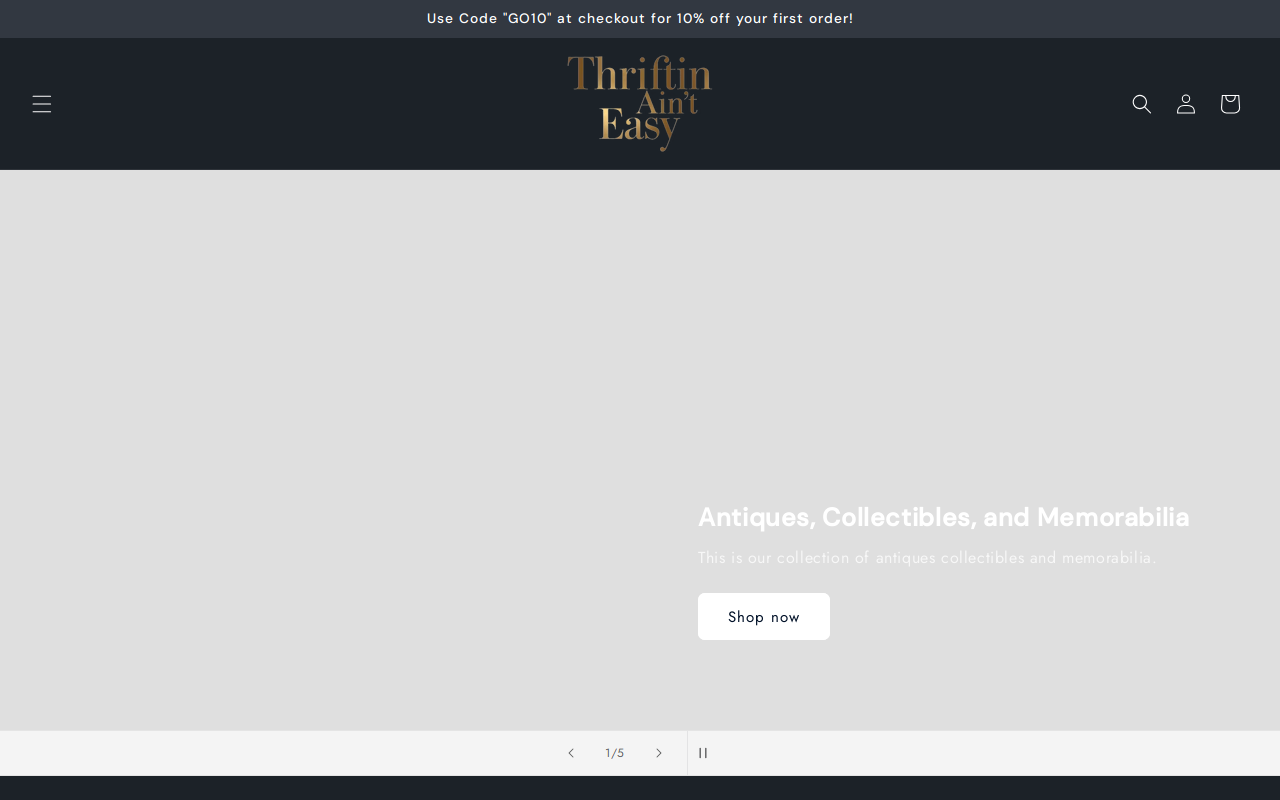
Task: Click the GO10 promo announcement text
Action: (640, 18)
